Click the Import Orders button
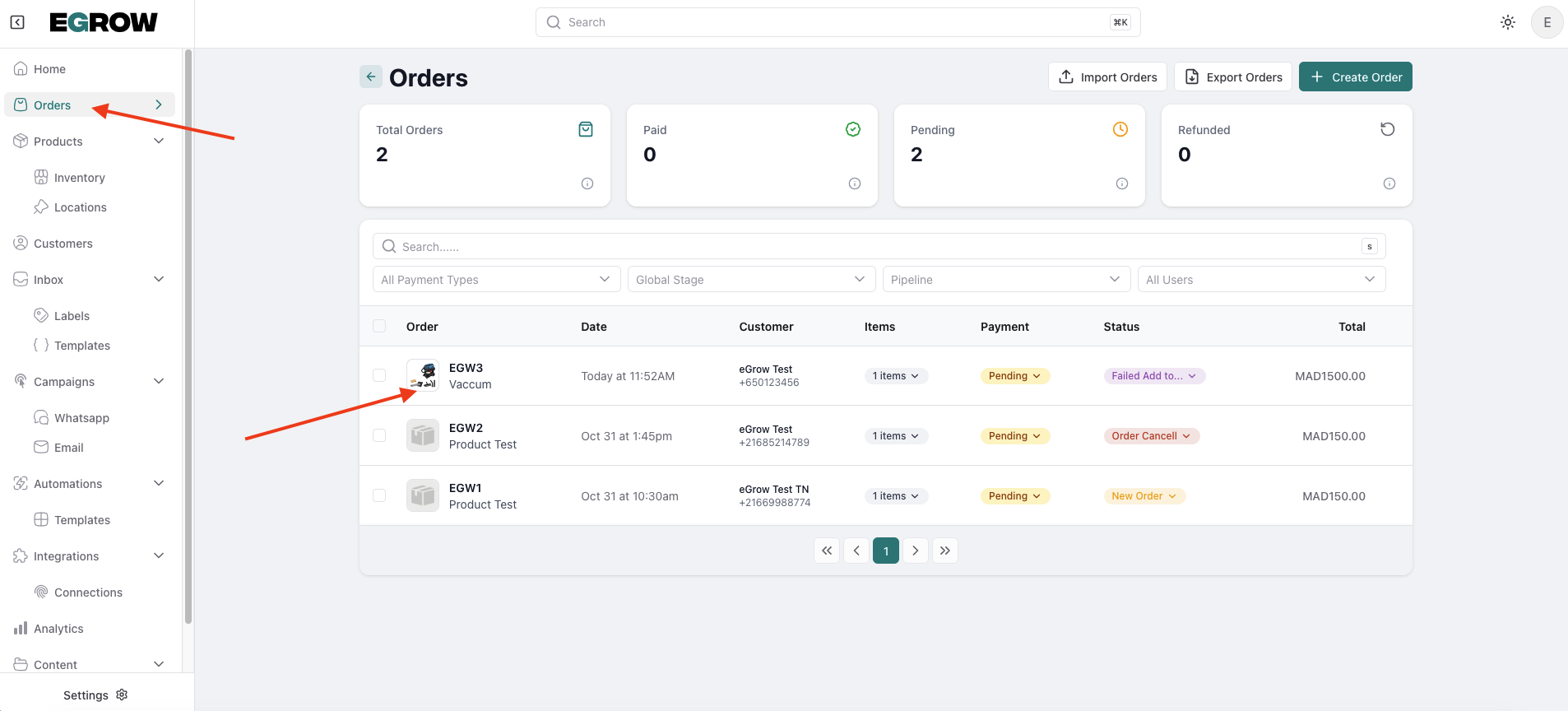 [1107, 77]
